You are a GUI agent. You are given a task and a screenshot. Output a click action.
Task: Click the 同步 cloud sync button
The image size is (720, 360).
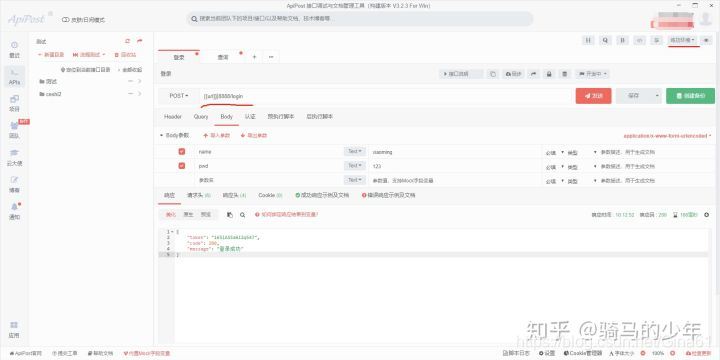point(513,74)
